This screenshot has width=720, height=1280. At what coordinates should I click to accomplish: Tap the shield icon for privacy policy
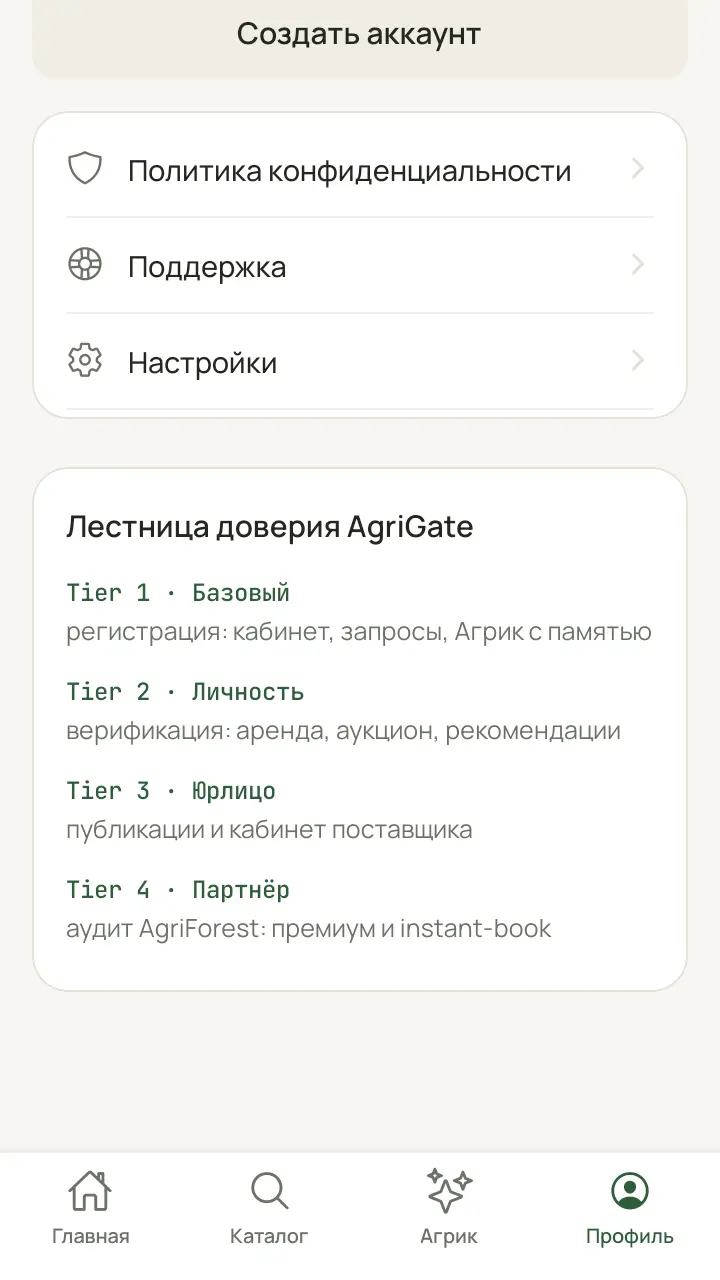pyautogui.click(x=85, y=169)
